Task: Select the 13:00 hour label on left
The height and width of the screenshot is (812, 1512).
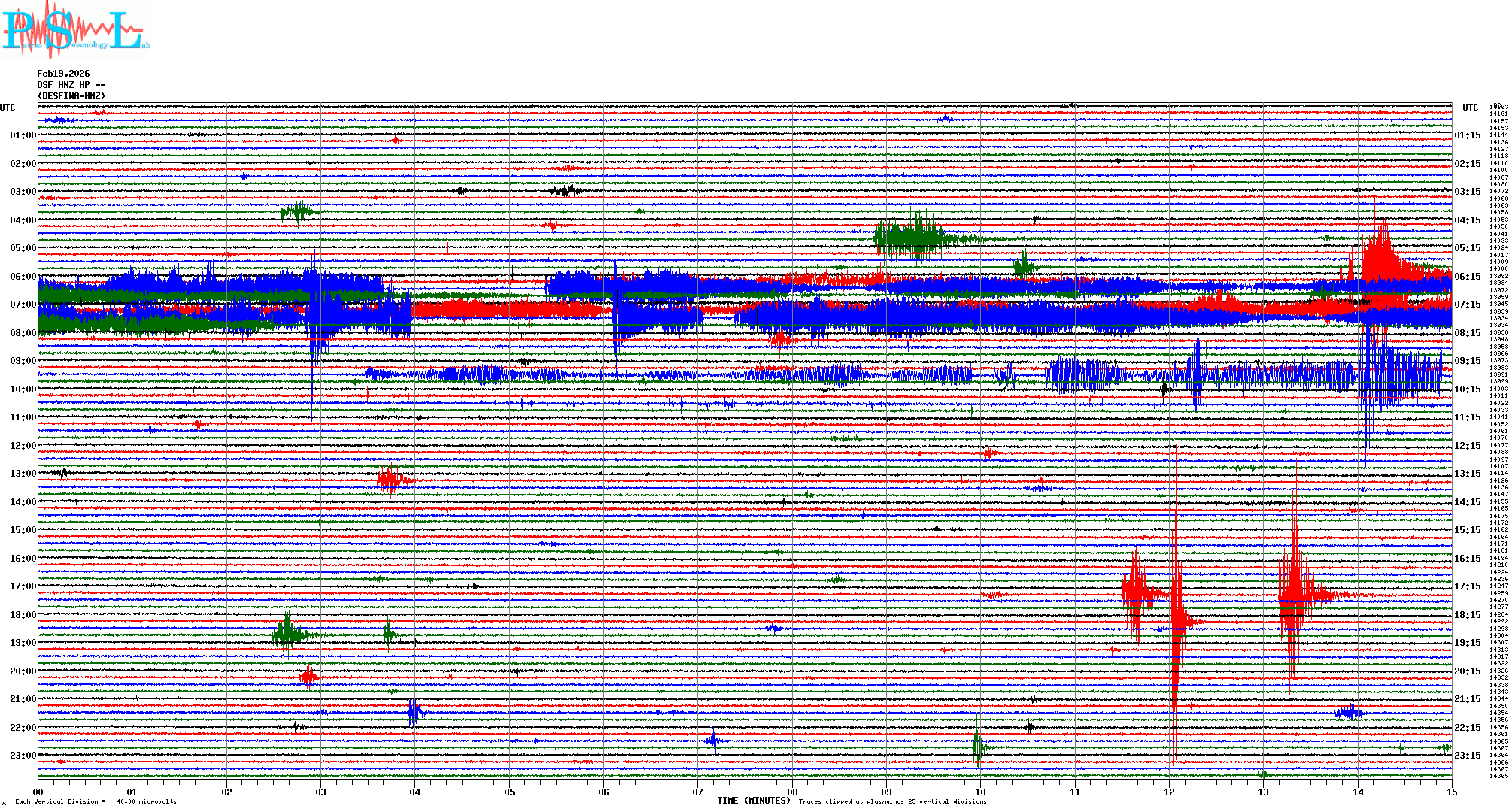Action: point(23,474)
